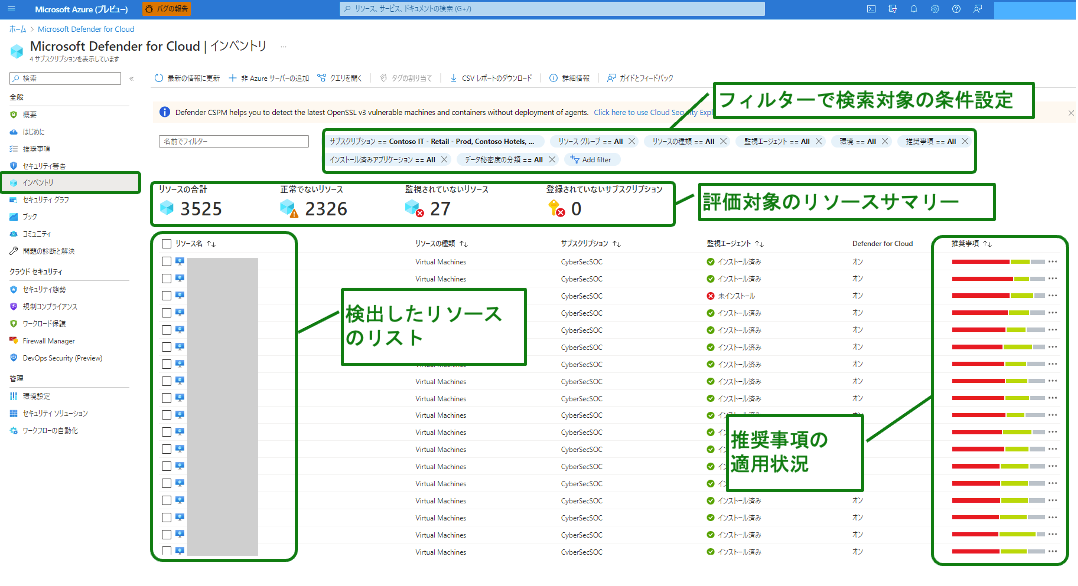Screen dimensions: 1078x586
Task: Open the notifications bell icon
Action: (913, 9)
